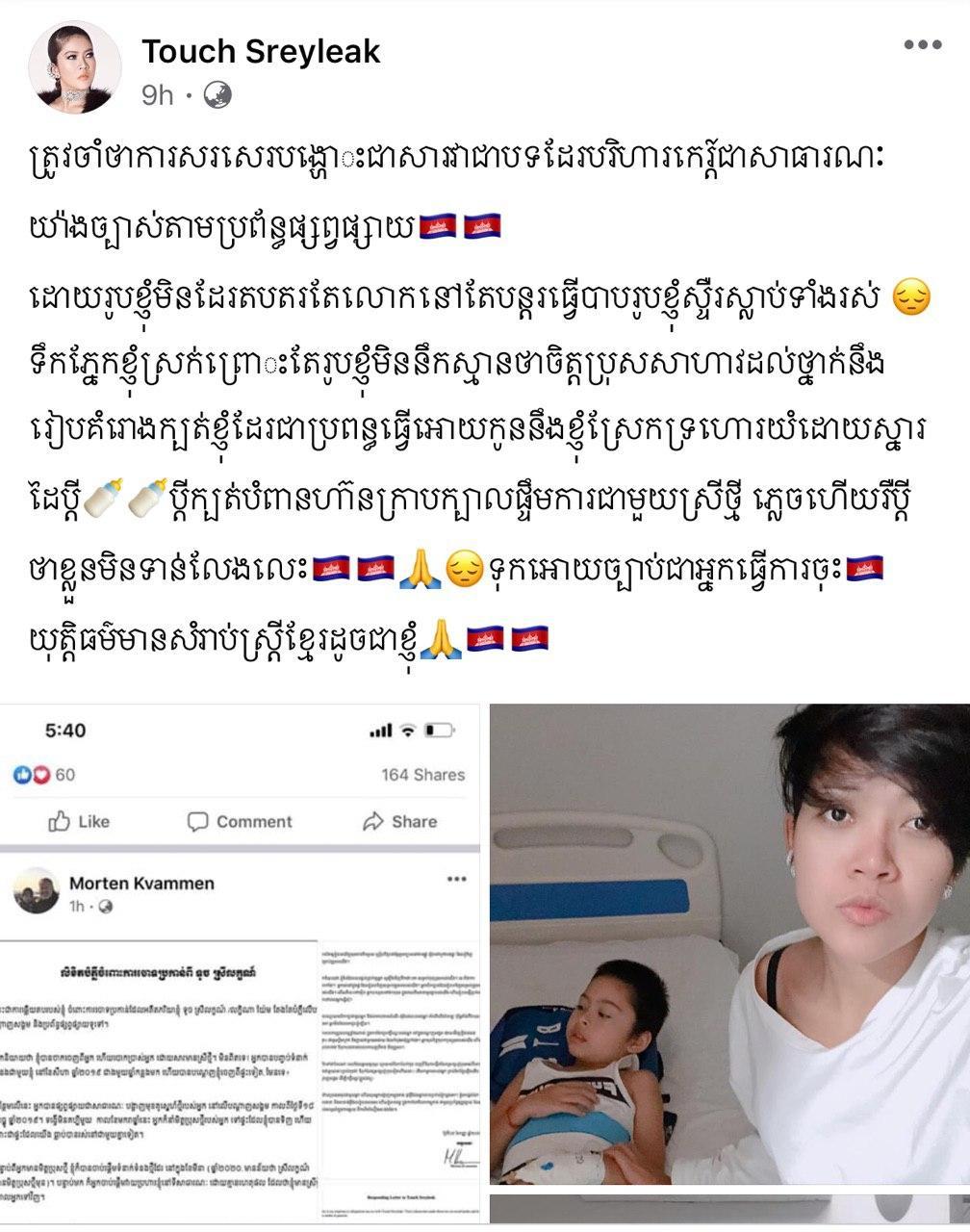970x1232 pixels.
Task: Tap the battery status icon in screenshot
Action: point(441,731)
